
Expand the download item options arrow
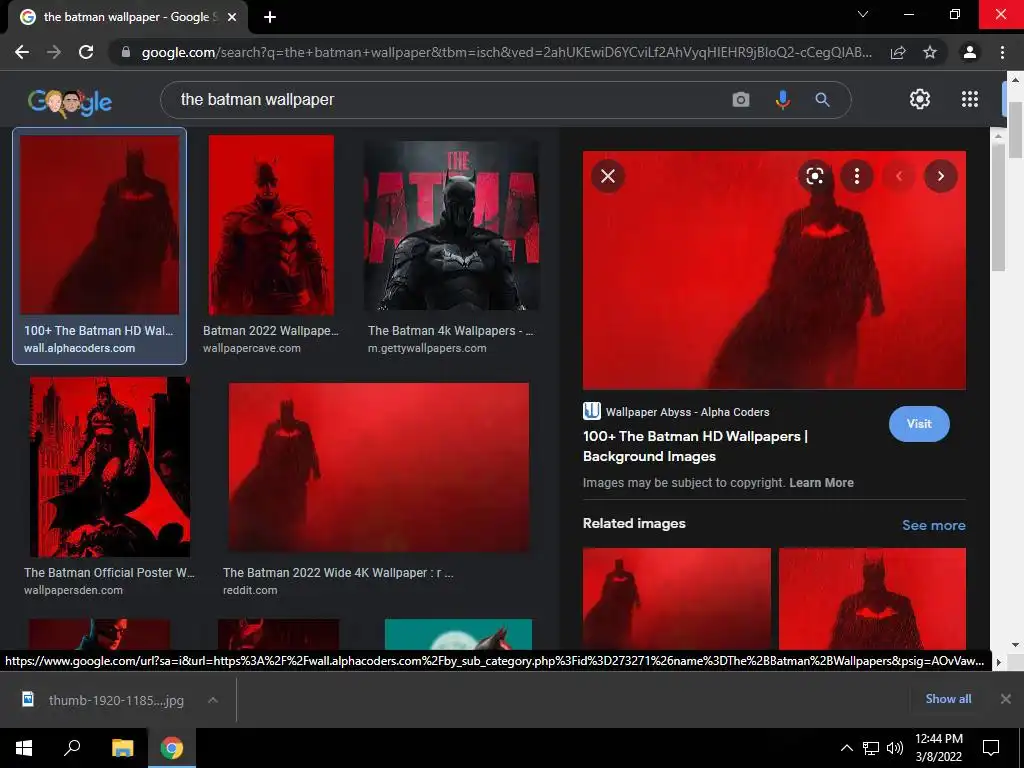coord(212,700)
